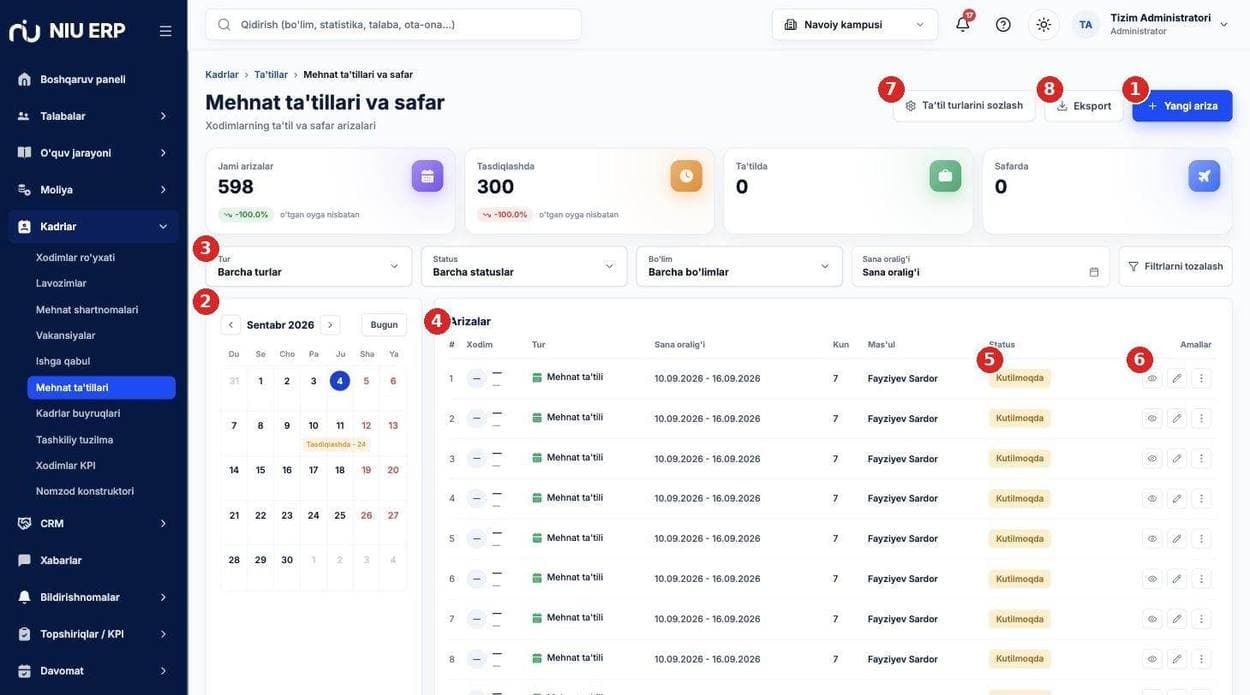Switch theme with the sun icon
Screen dimensions: 1250x695
(x=1044, y=24)
